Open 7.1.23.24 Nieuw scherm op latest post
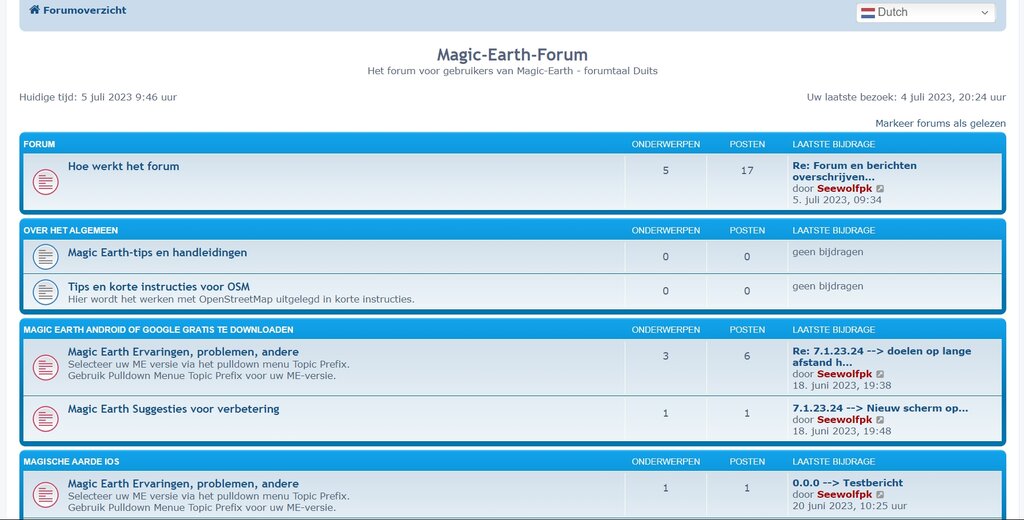The image size is (1024, 520). point(880,408)
